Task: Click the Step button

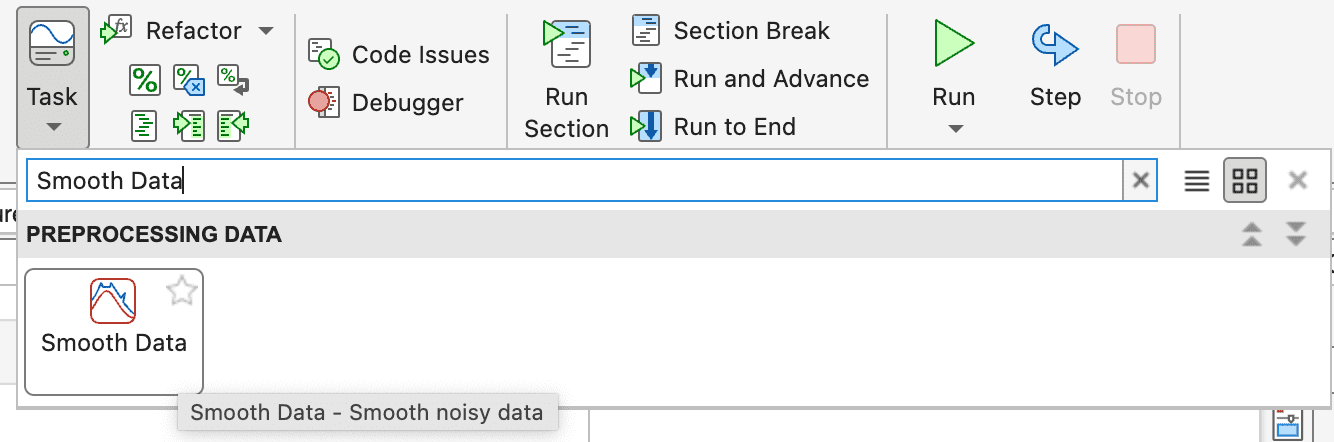Action: (1055, 65)
